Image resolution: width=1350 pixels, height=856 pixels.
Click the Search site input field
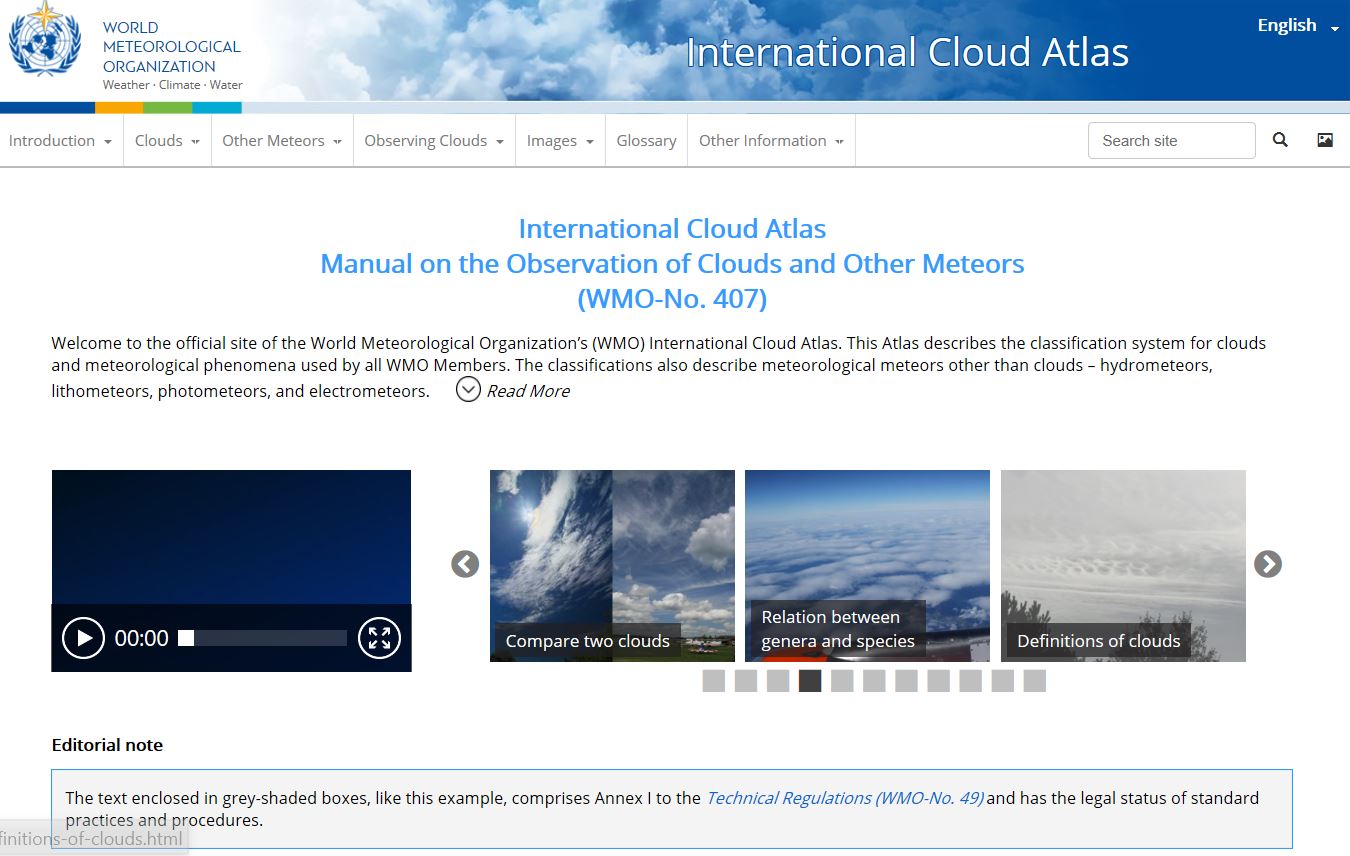click(x=1171, y=141)
